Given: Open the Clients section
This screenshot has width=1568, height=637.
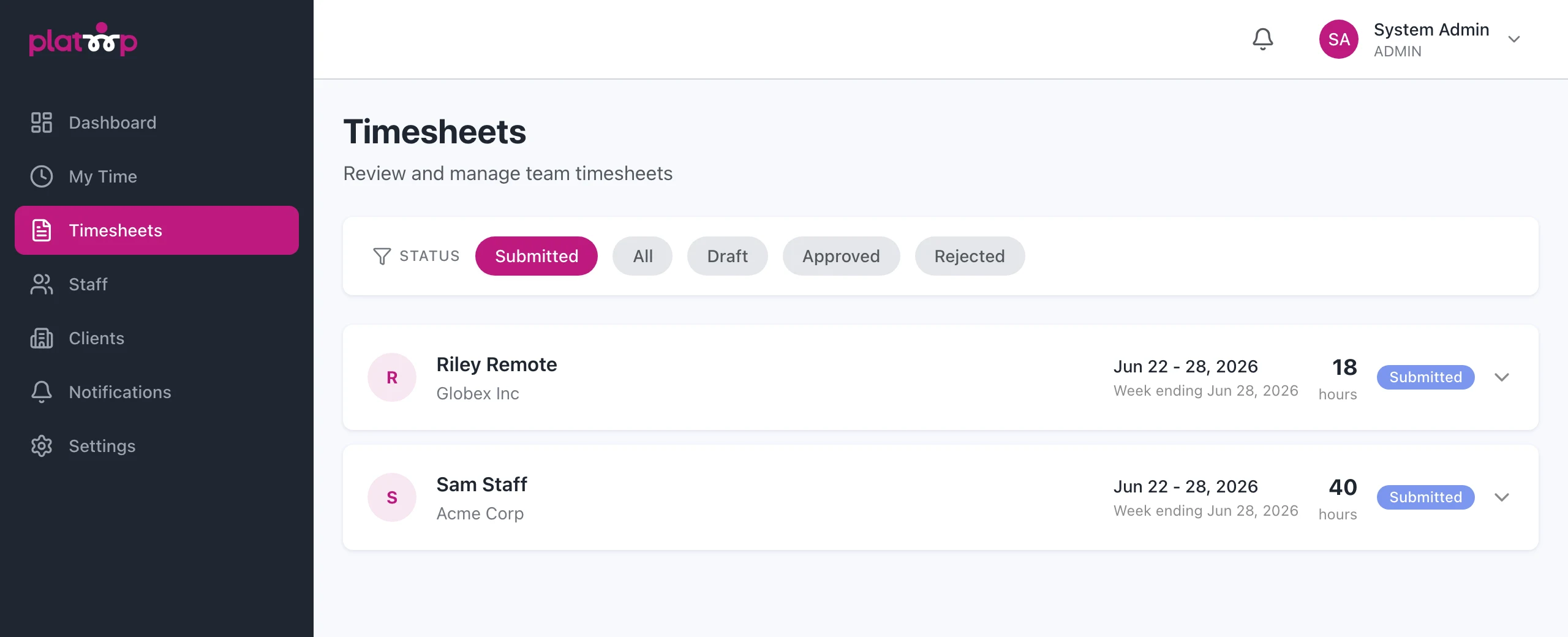Looking at the screenshot, I should coord(157,338).
